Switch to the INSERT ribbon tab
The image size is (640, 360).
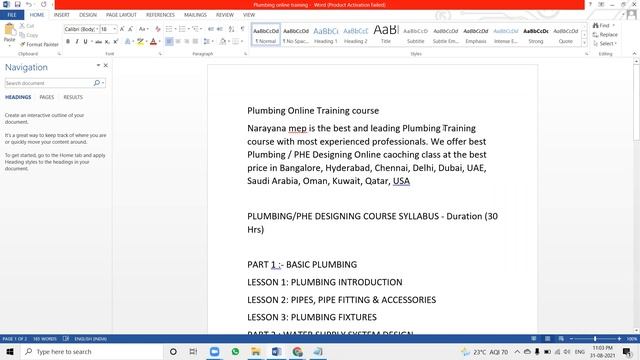(x=62, y=15)
